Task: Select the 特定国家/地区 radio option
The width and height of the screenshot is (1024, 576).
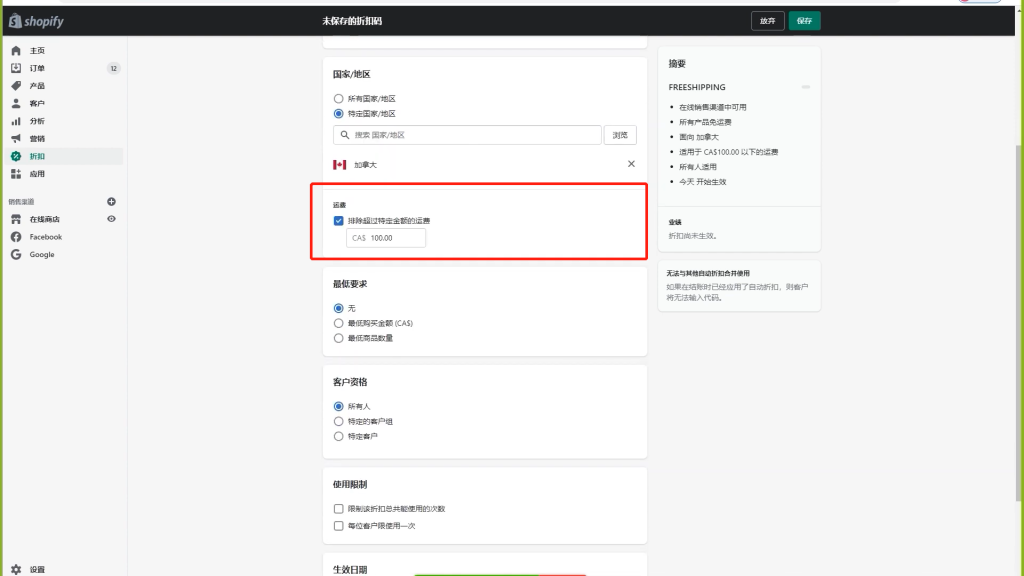Action: (x=339, y=113)
